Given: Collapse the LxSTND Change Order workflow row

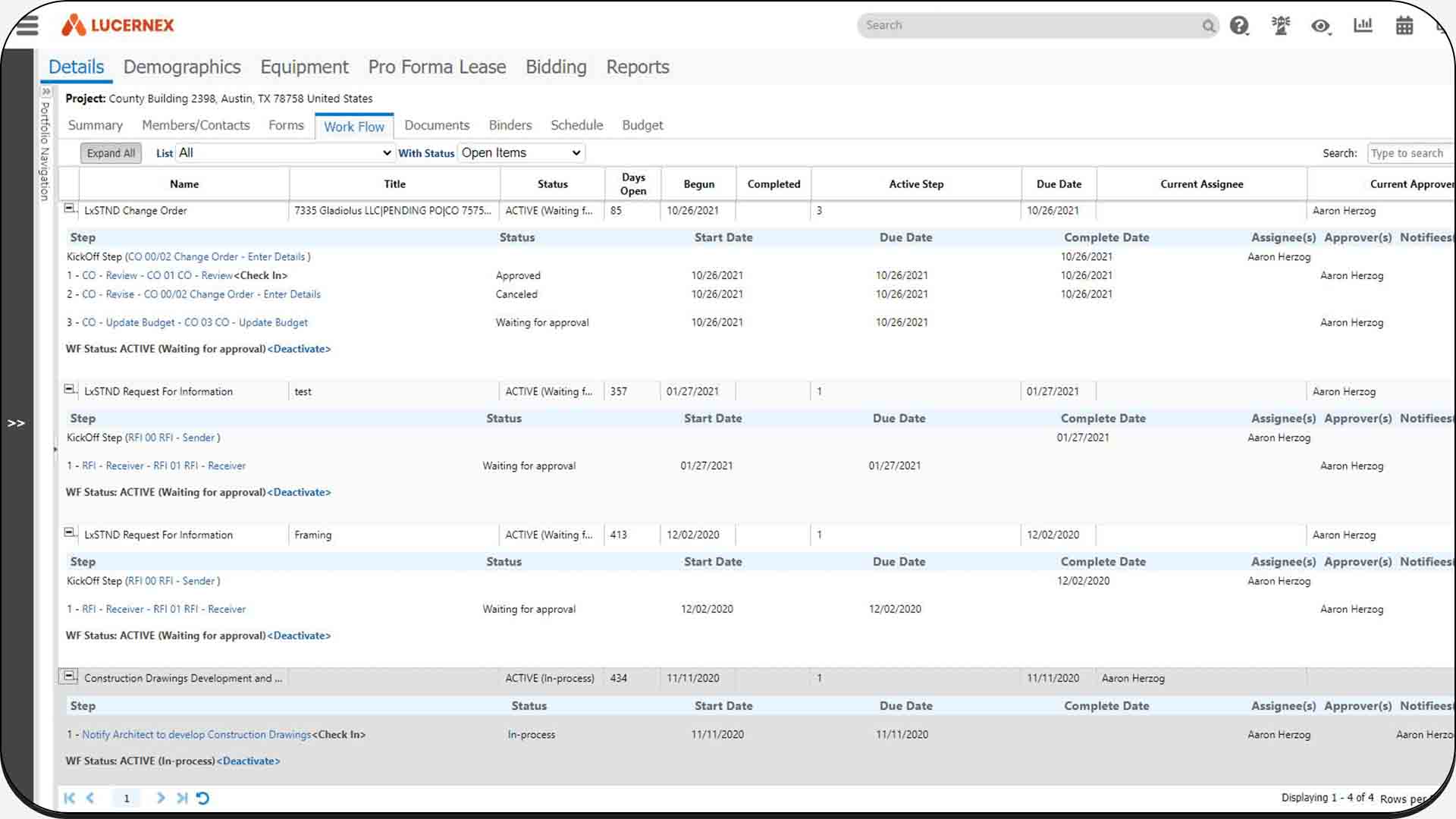Looking at the screenshot, I should [x=70, y=206].
